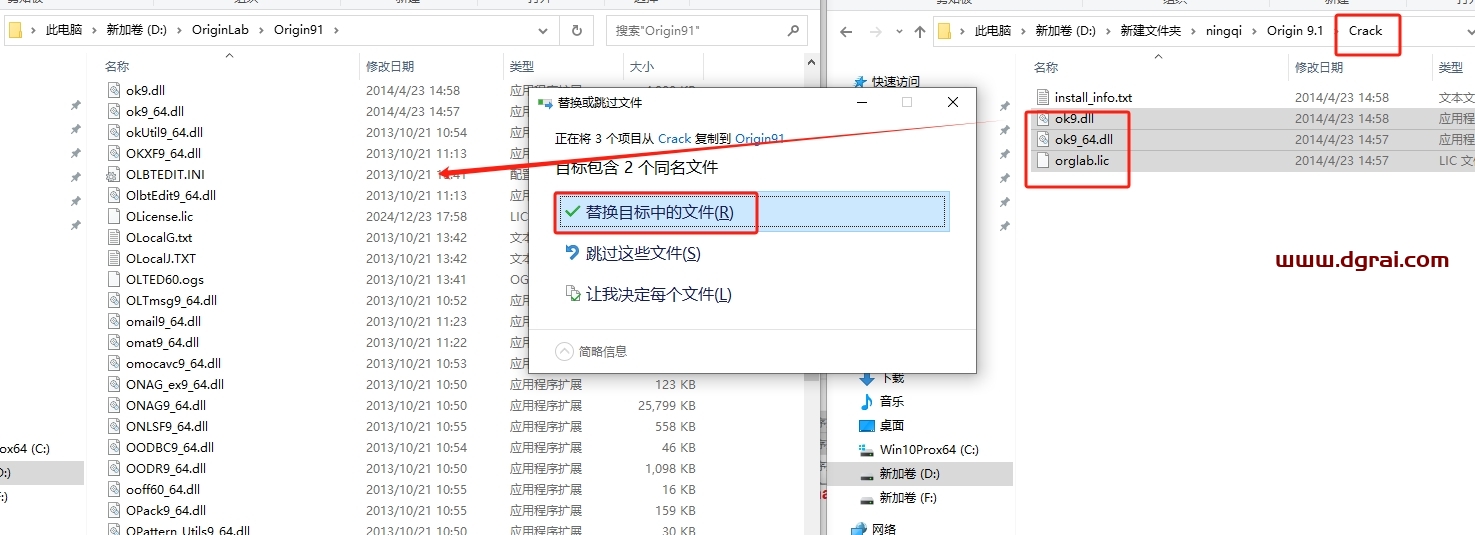Go up one level from Crack folder
Image resolution: width=1475 pixels, height=535 pixels.
pos(920,32)
